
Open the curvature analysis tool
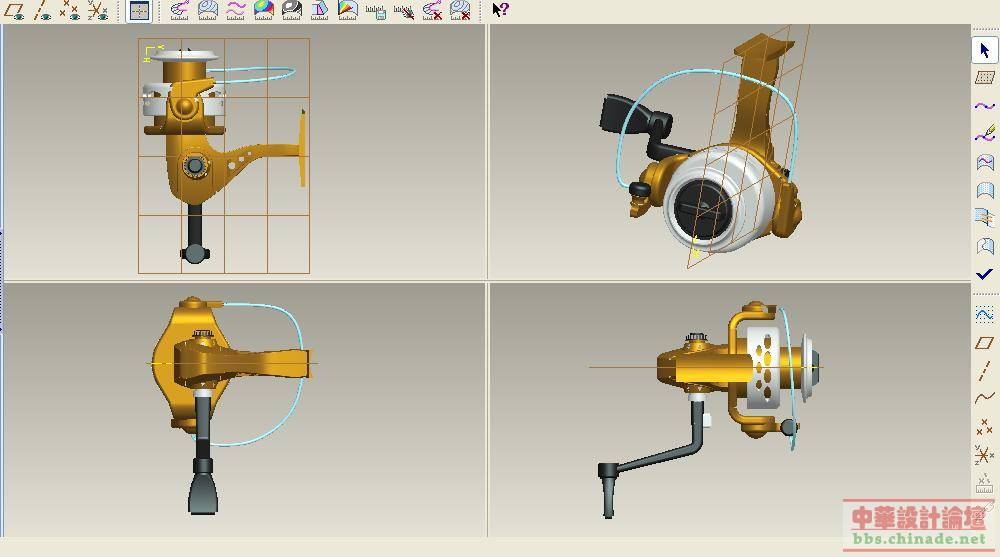[180, 11]
